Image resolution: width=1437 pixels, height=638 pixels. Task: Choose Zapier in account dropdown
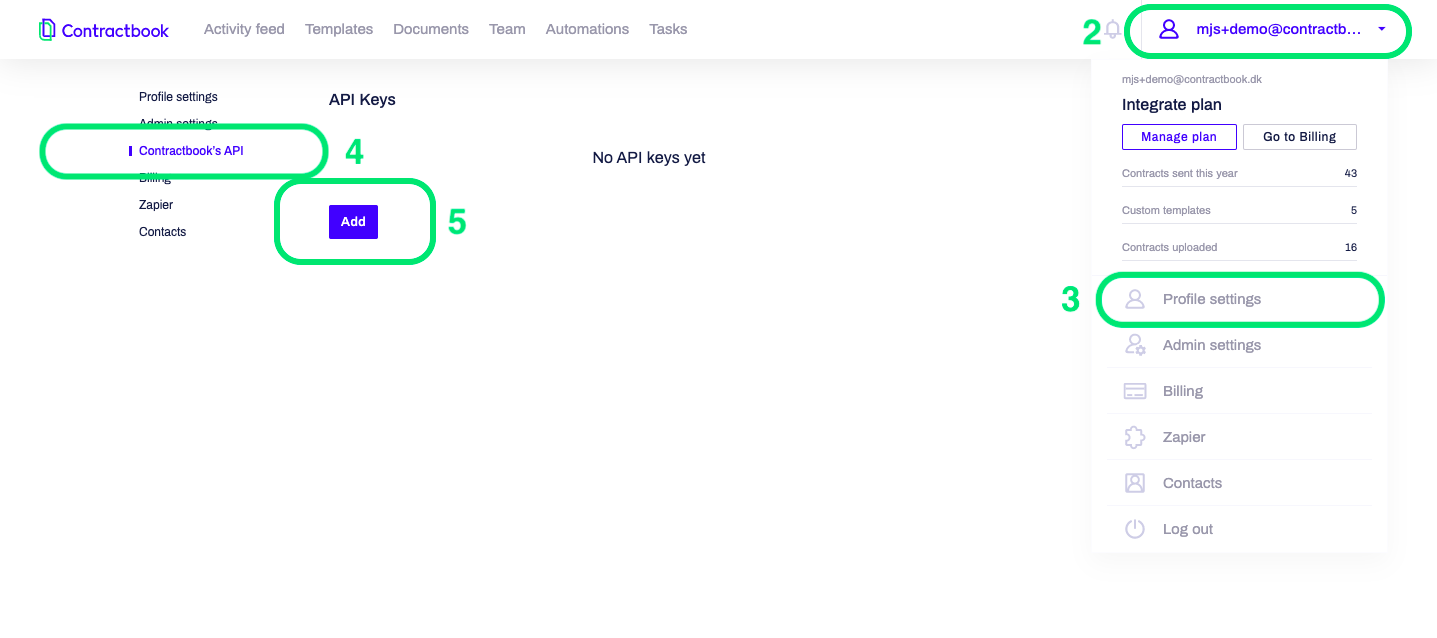click(1239, 437)
